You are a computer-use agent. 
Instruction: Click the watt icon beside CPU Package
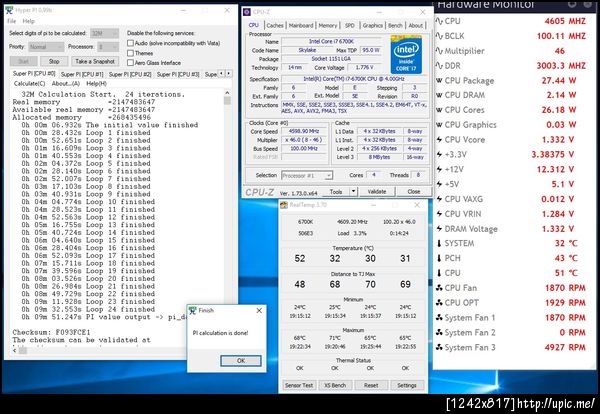pos(439,80)
